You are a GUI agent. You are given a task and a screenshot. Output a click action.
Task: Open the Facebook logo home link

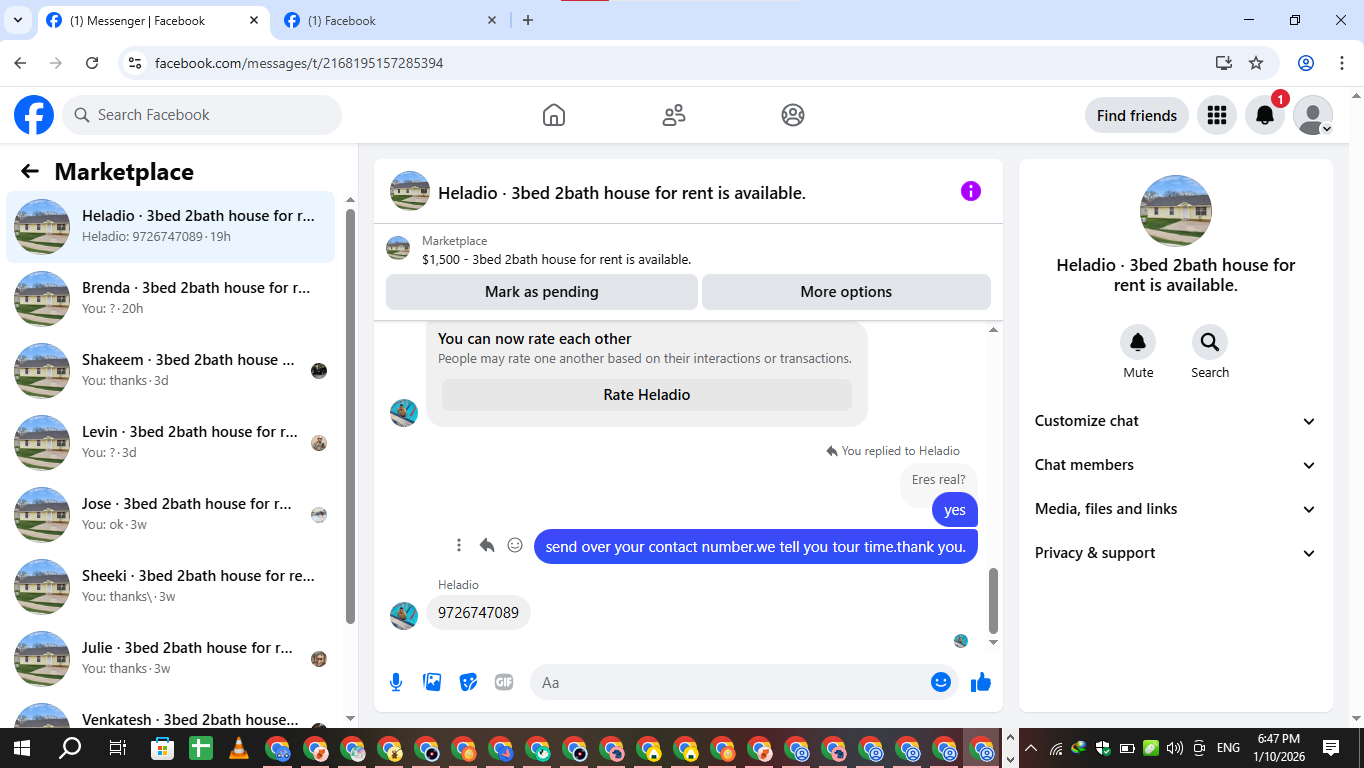(34, 115)
